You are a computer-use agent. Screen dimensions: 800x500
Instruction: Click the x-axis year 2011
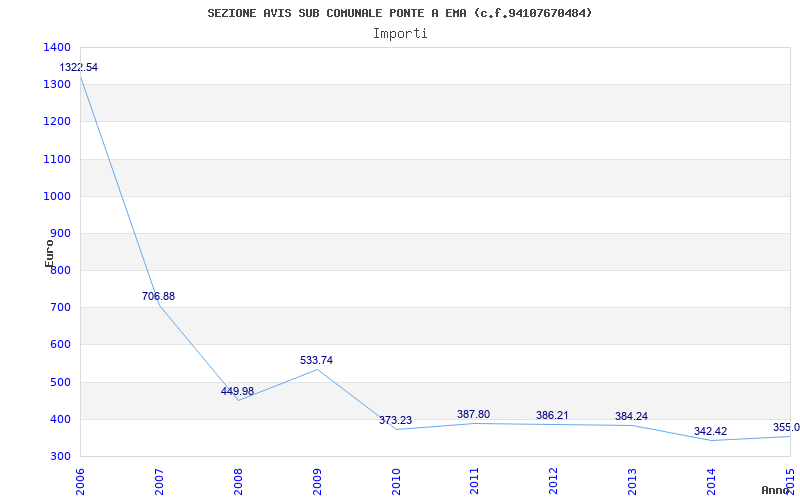pyautogui.click(x=474, y=481)
